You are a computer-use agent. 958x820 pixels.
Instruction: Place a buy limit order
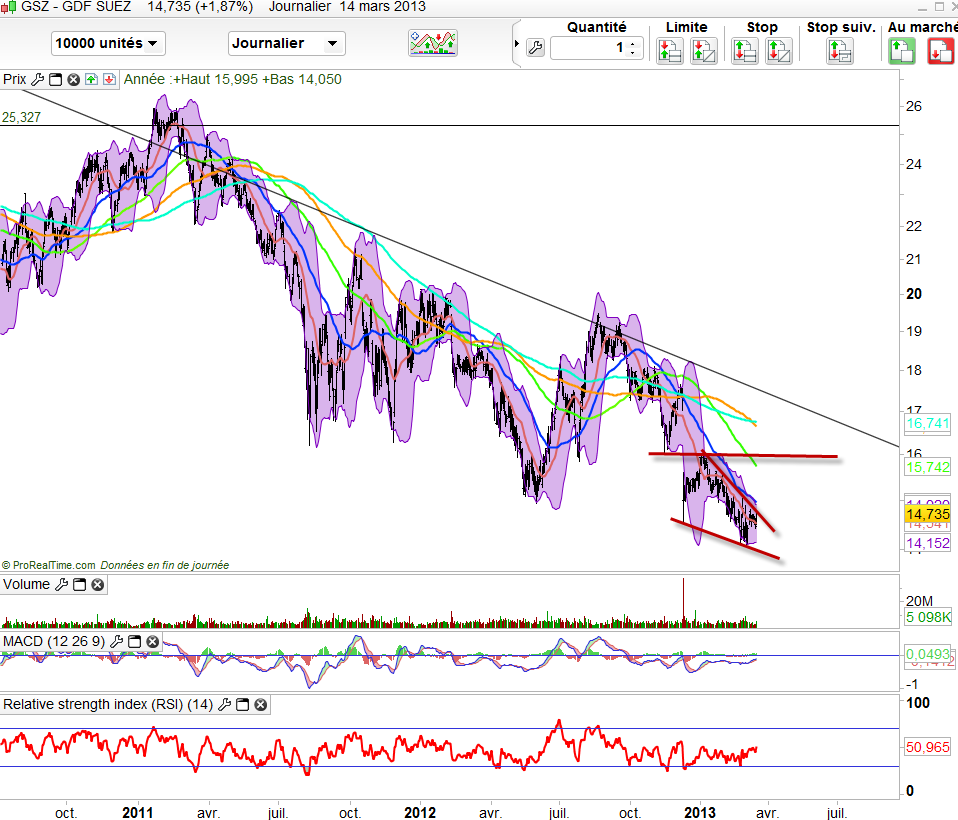pyautogui.click(x=669, y=50)
